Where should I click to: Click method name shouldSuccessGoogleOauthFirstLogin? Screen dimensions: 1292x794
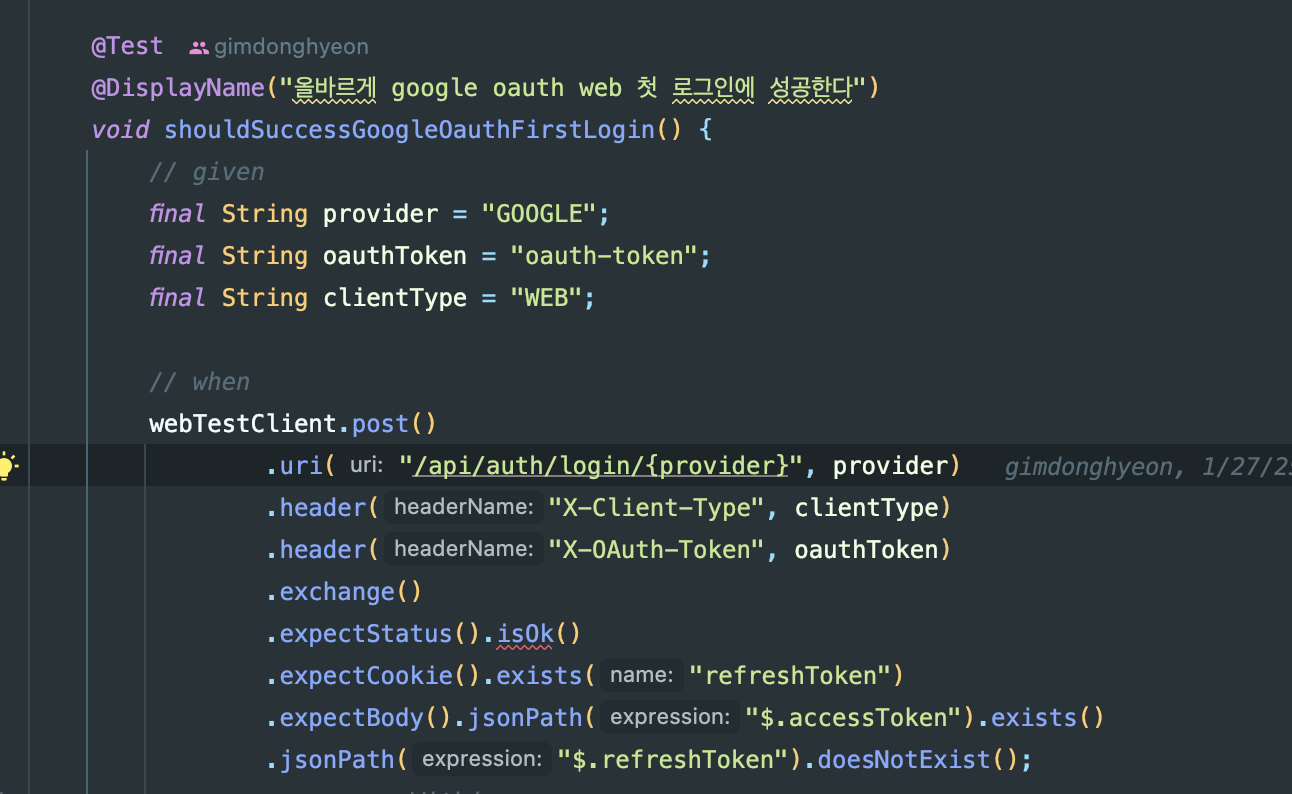[x=409, y=130]
